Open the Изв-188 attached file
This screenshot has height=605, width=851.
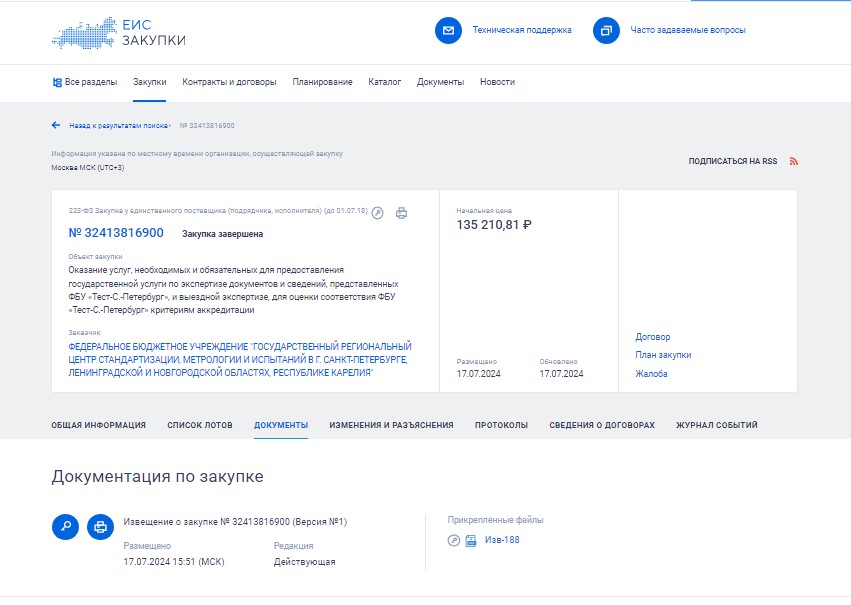(x=500, y=540)
